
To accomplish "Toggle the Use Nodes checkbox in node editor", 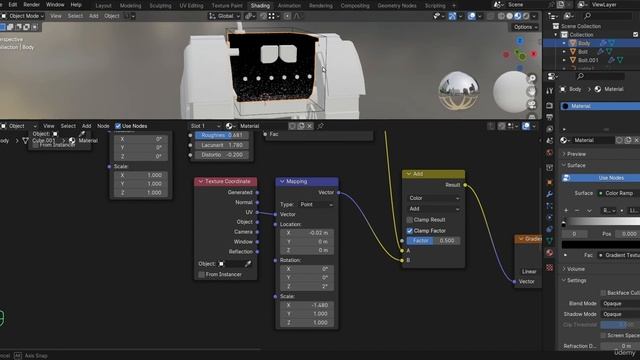I will pyautogui.click(x=118, y=126).
